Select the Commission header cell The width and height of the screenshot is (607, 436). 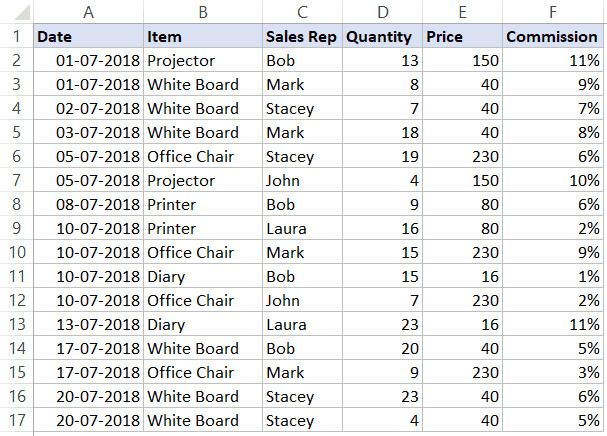(x=552, y=37)
